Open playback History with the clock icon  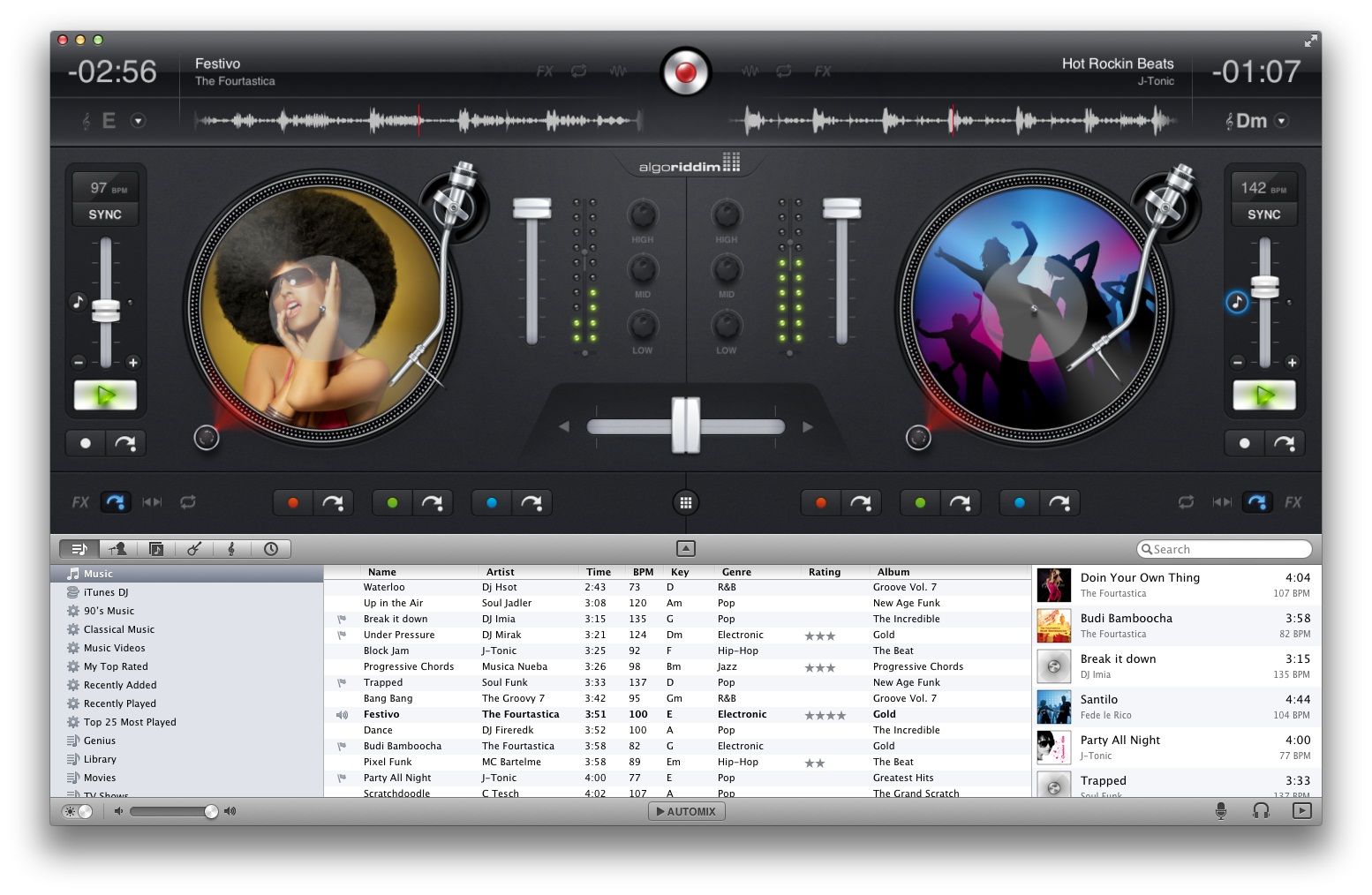(x=270, y=548)
